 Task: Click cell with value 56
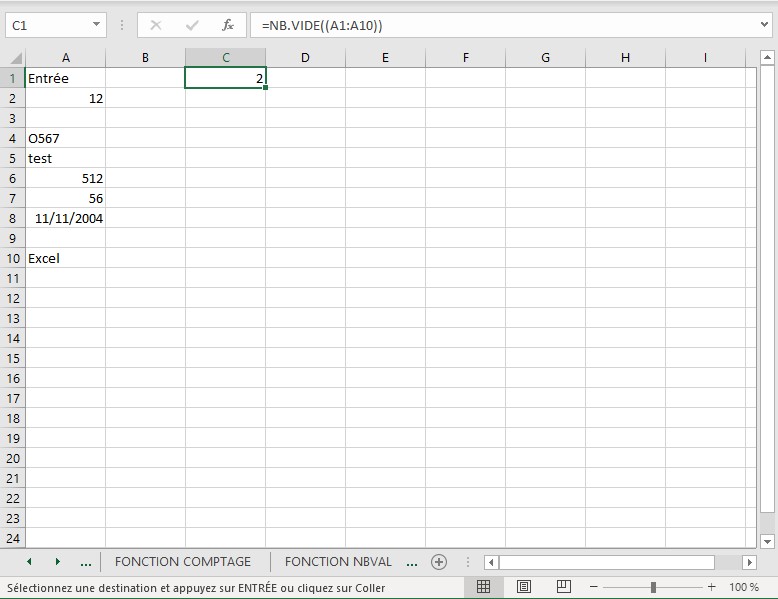[x=65, y=199]
